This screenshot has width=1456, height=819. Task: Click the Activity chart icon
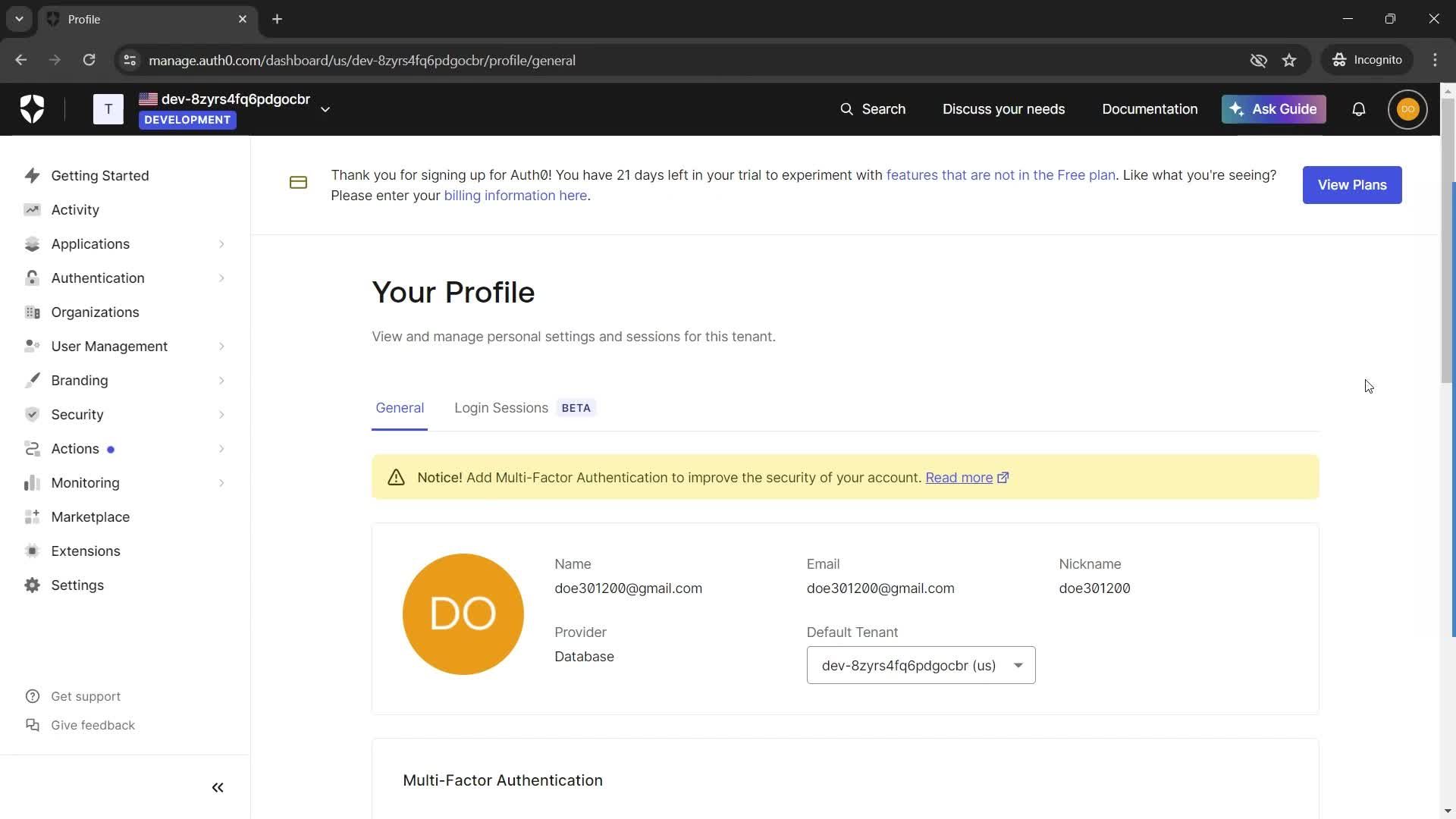pyautogui.click(x=32, y=210)
